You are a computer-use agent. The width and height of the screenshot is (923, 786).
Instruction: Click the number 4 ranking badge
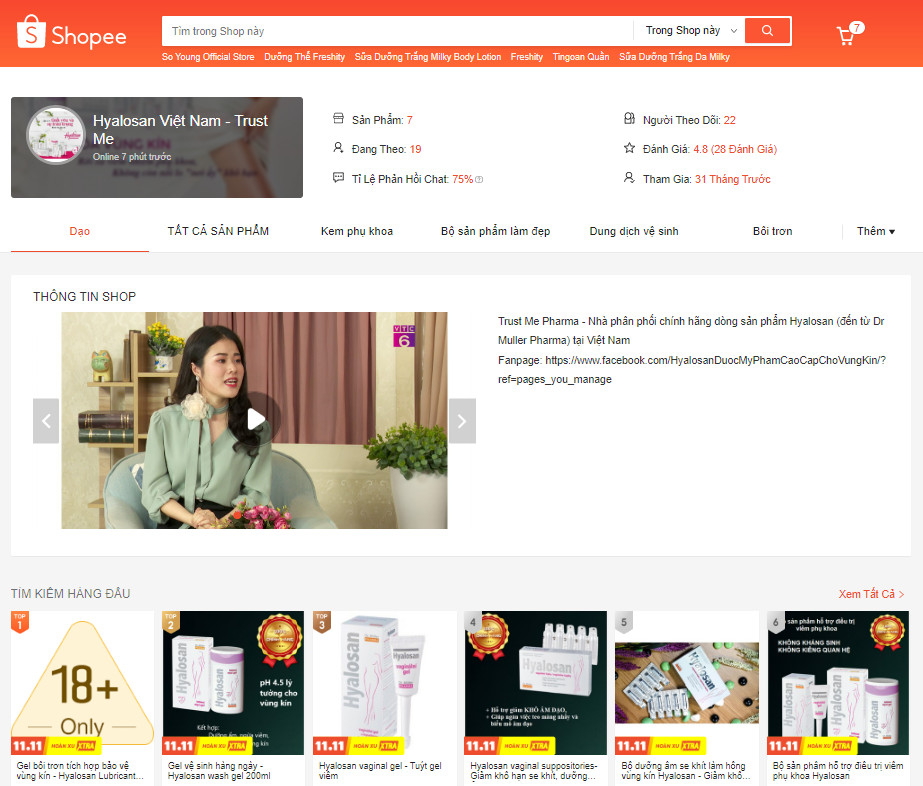point(473,622)
